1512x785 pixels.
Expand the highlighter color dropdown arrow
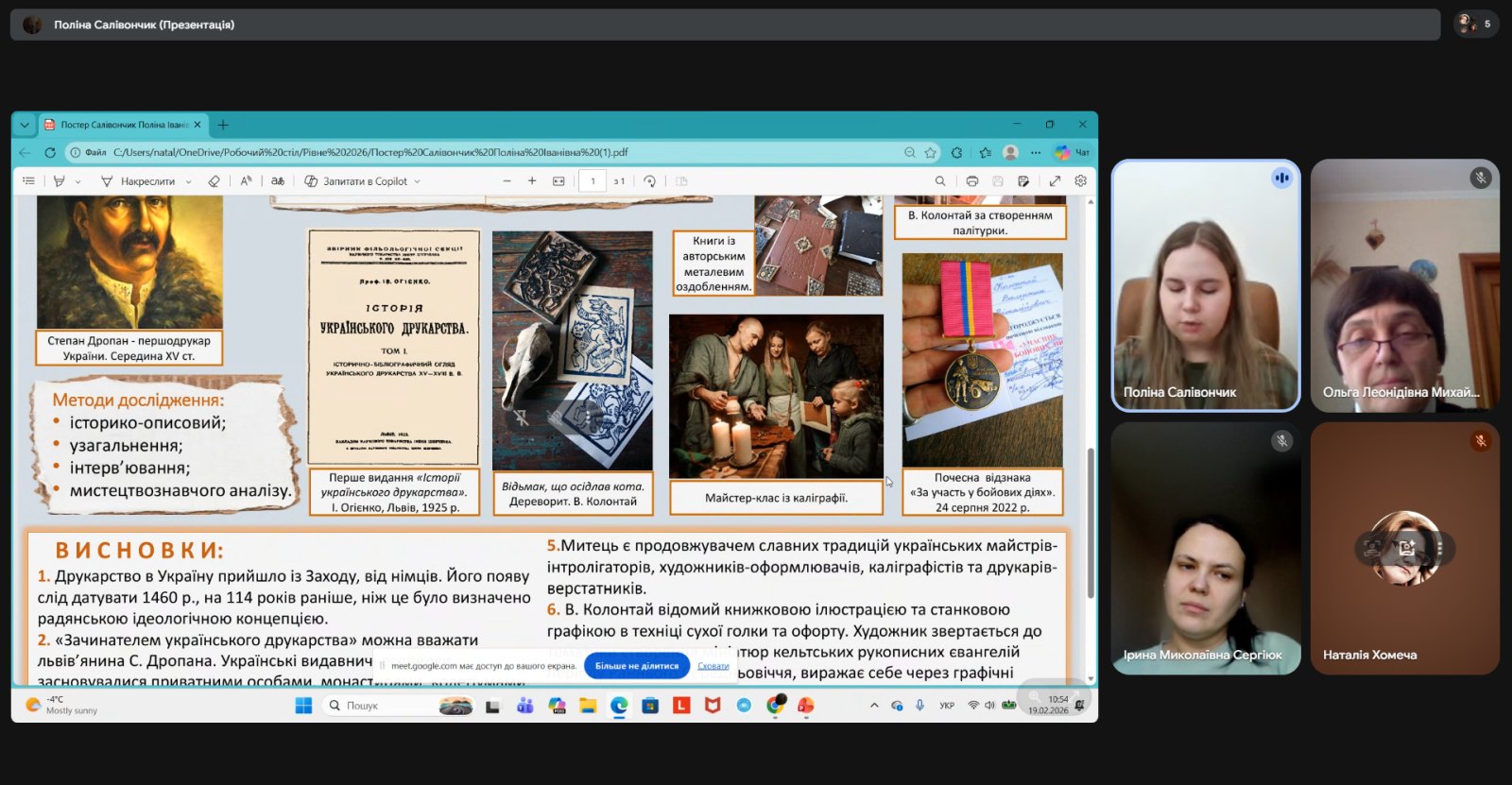77,181
